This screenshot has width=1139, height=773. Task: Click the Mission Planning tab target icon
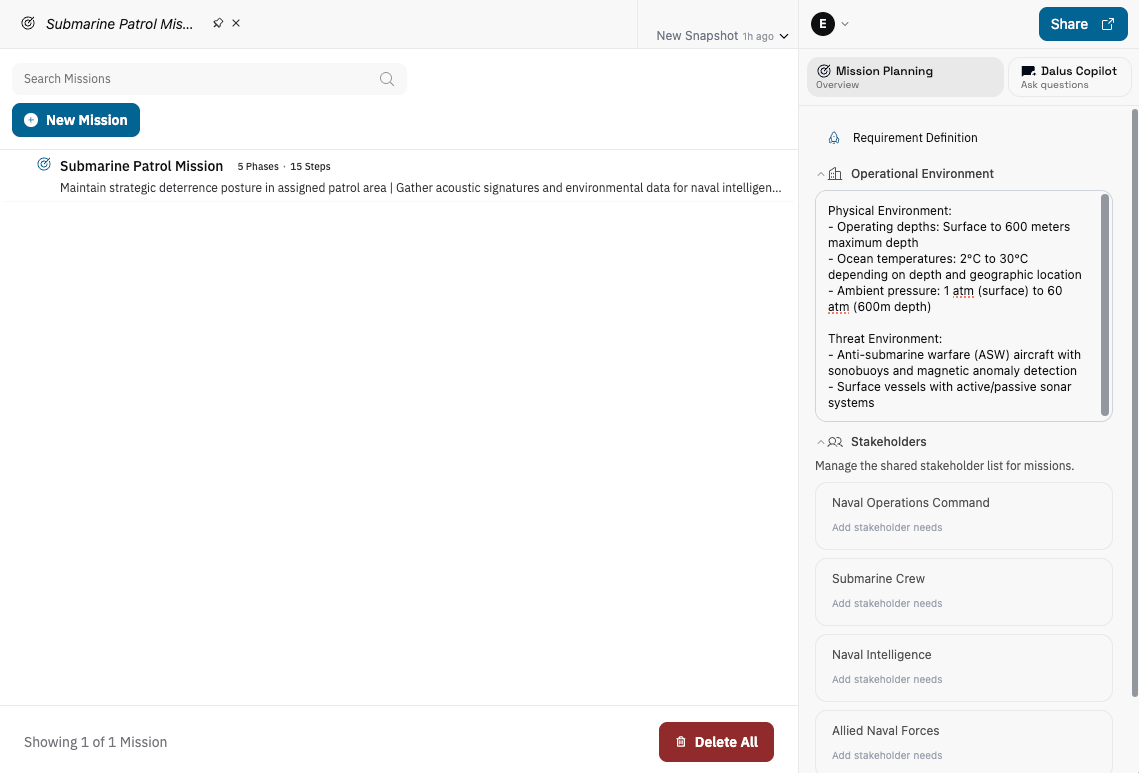tap(824, 70)
